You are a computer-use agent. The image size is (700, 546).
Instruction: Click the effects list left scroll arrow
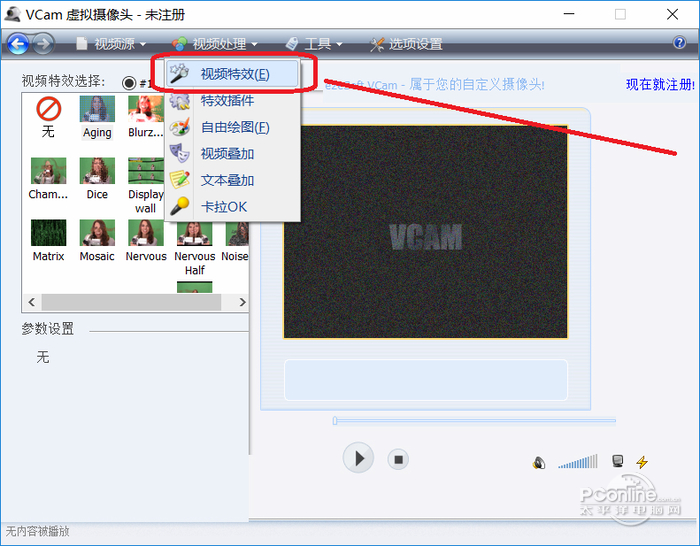coord(31,302)
